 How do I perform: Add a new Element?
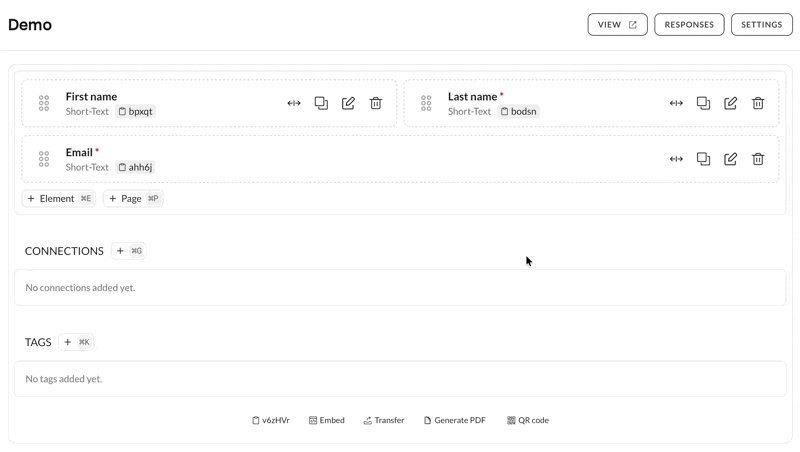click(x=59, y=199)
